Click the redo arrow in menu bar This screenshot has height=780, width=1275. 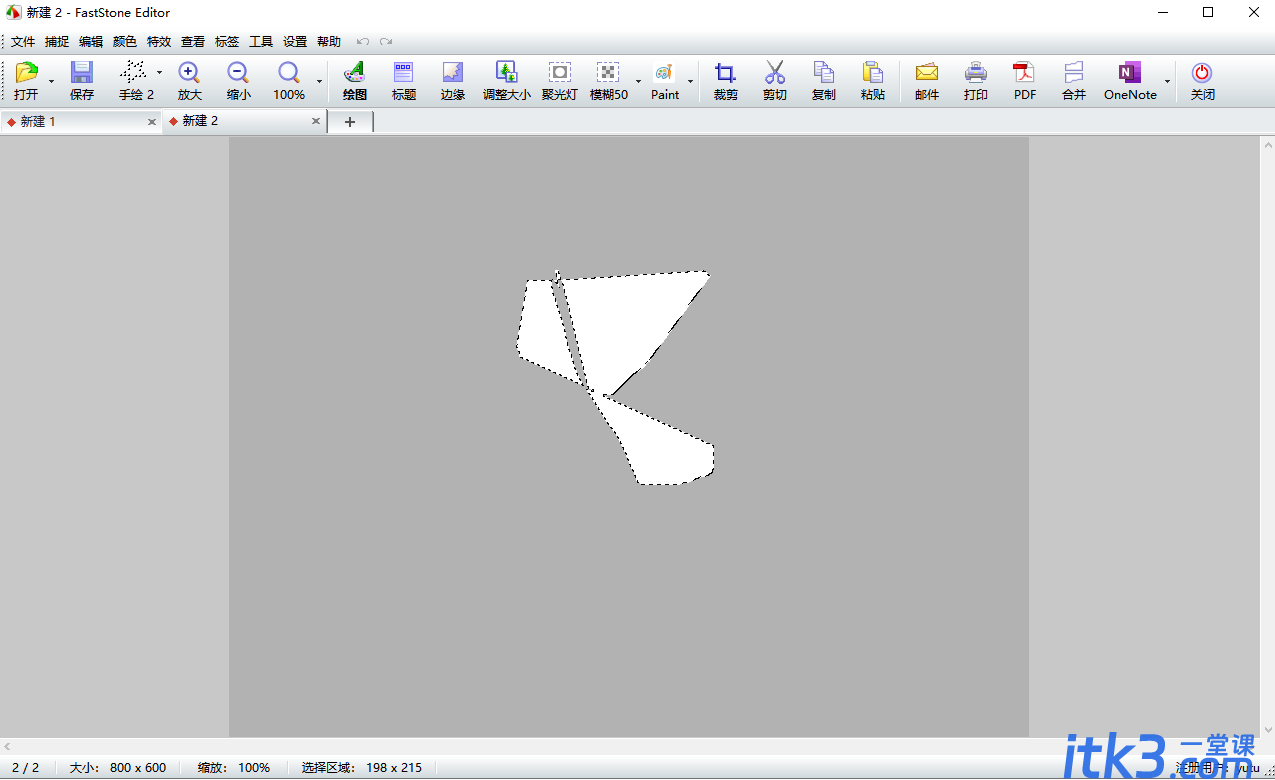click(386, 42)
